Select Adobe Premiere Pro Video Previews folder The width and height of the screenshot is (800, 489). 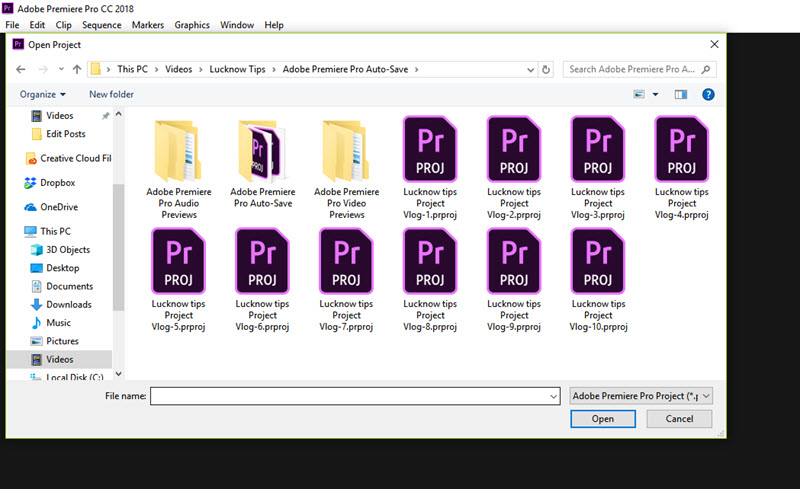click(x=346, y=169)
